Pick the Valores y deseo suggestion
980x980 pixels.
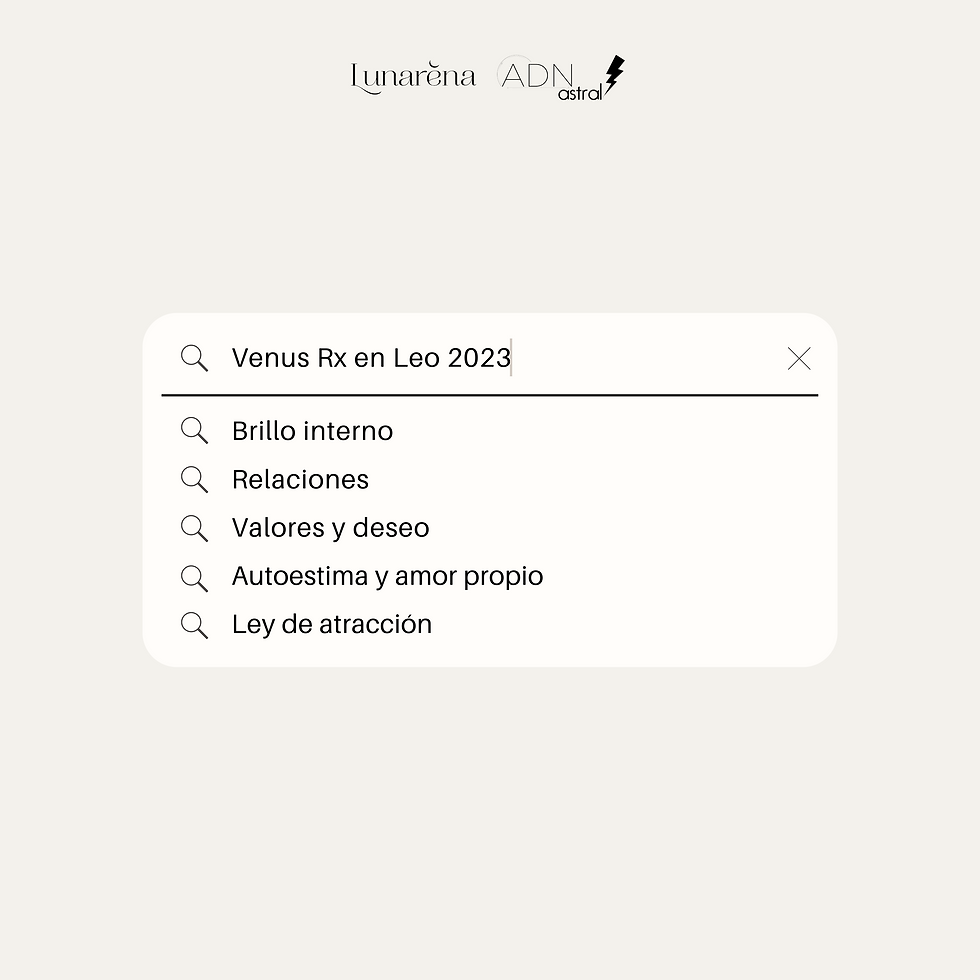click(x=330, y=528)
